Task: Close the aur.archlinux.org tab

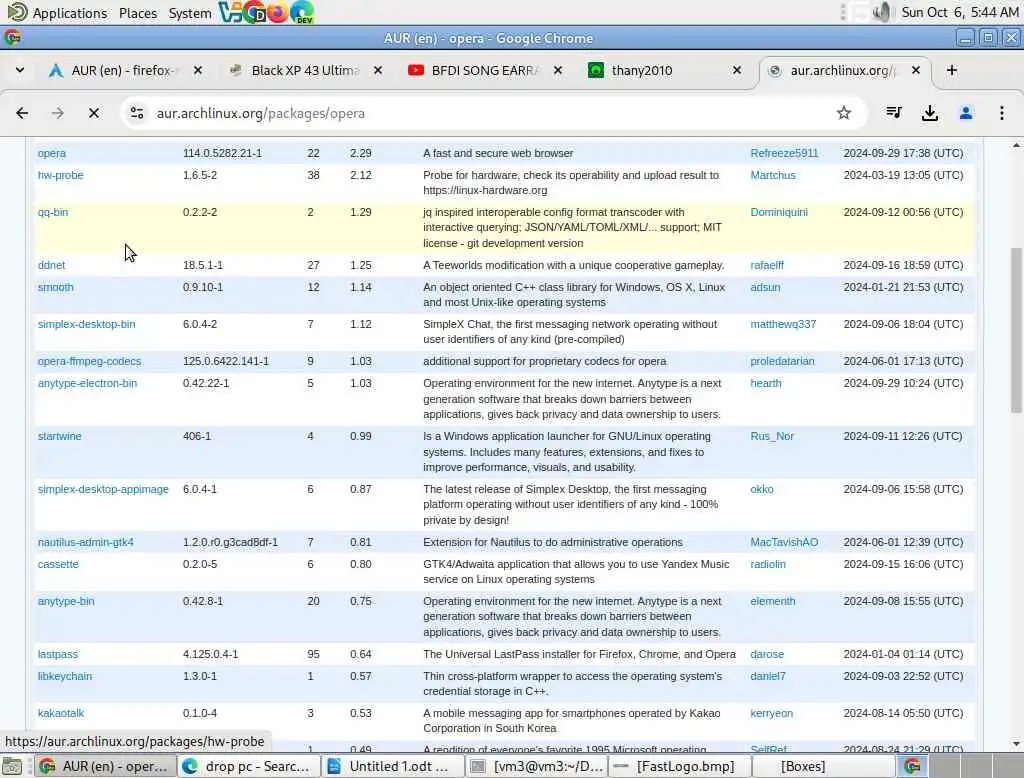Action: point(916,70)
